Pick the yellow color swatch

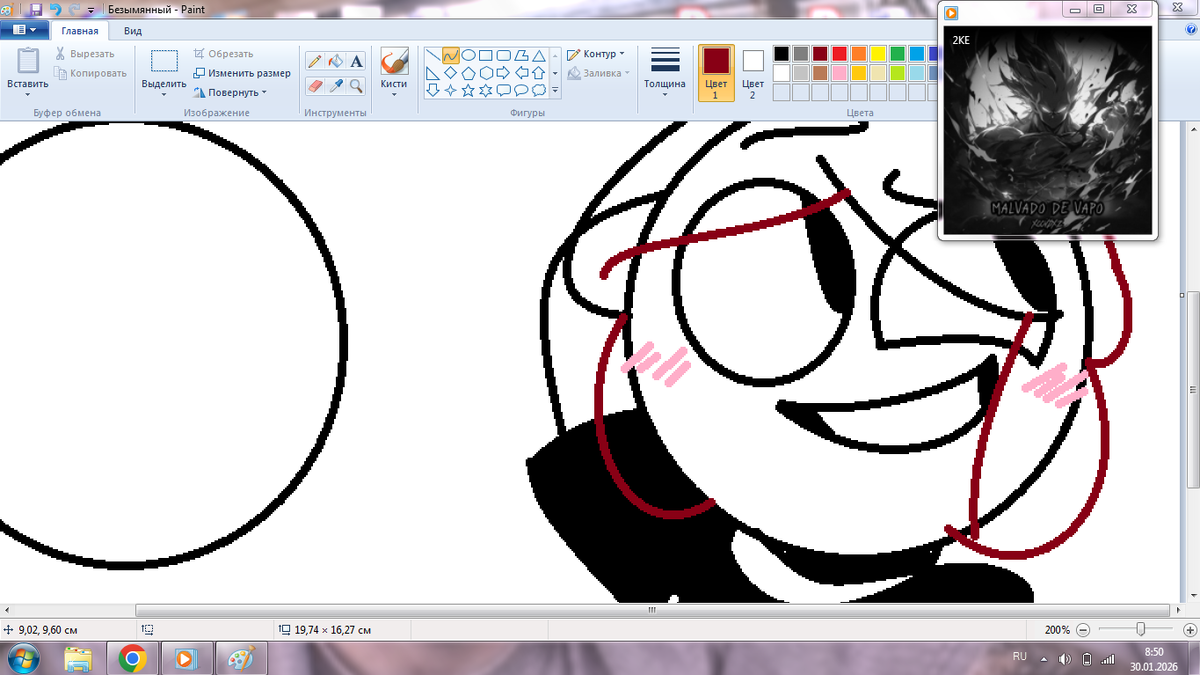879,54
